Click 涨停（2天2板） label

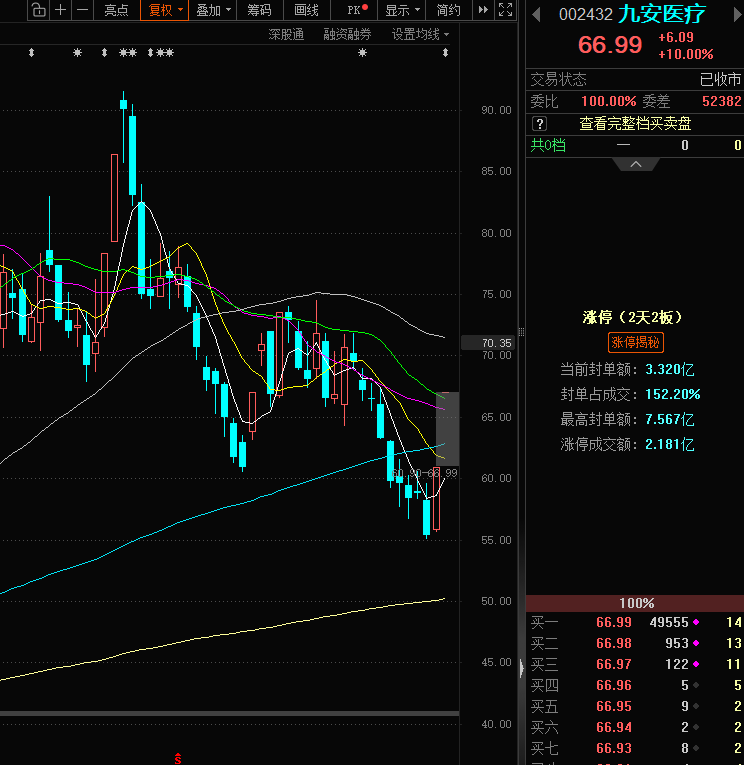pos(632,318)
